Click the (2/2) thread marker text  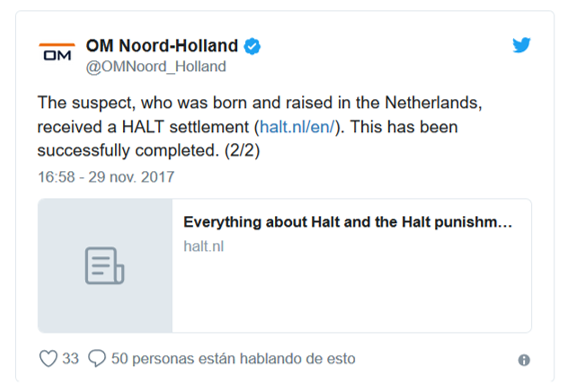(242, 151)
